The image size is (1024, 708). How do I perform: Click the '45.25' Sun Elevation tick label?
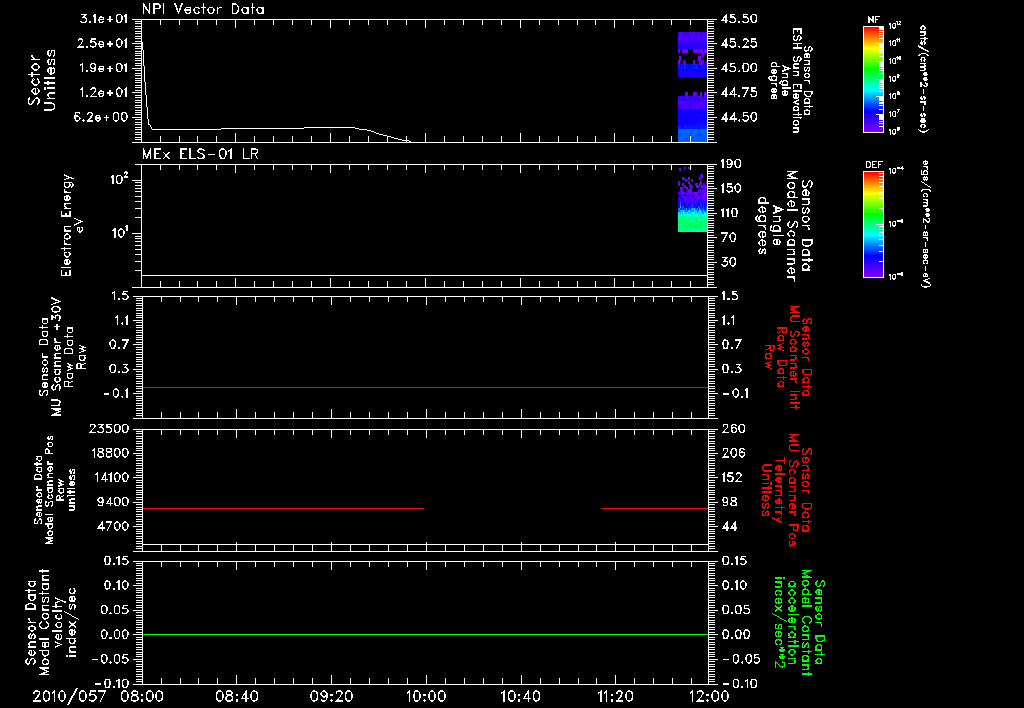click(739, 43)
